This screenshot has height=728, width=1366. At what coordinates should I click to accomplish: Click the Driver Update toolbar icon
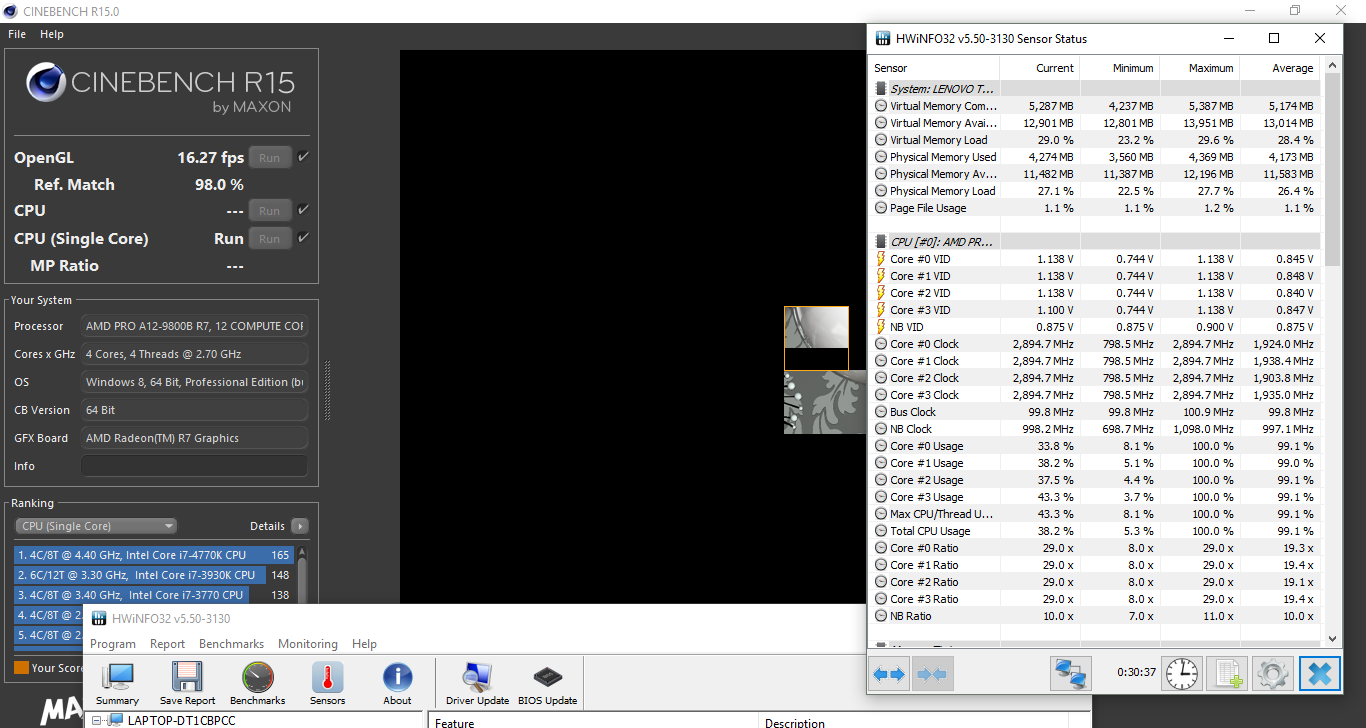477,684
